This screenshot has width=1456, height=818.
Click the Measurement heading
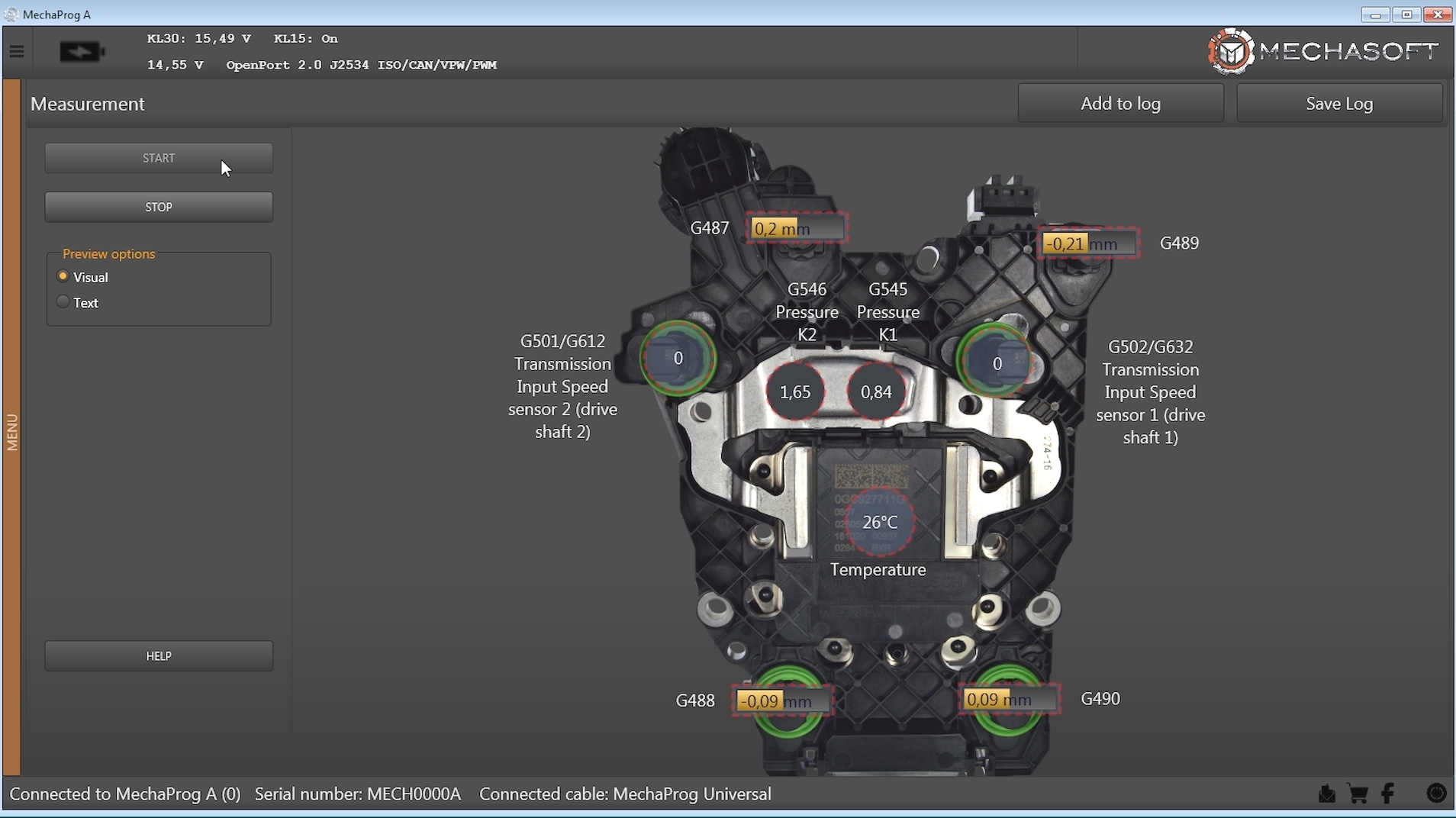coord(88,104)
